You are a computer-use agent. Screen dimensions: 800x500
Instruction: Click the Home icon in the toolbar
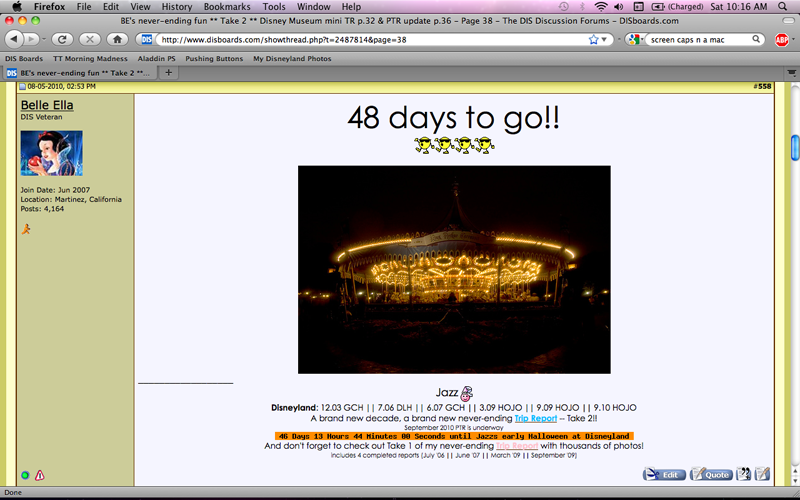[x=117, y=39]
